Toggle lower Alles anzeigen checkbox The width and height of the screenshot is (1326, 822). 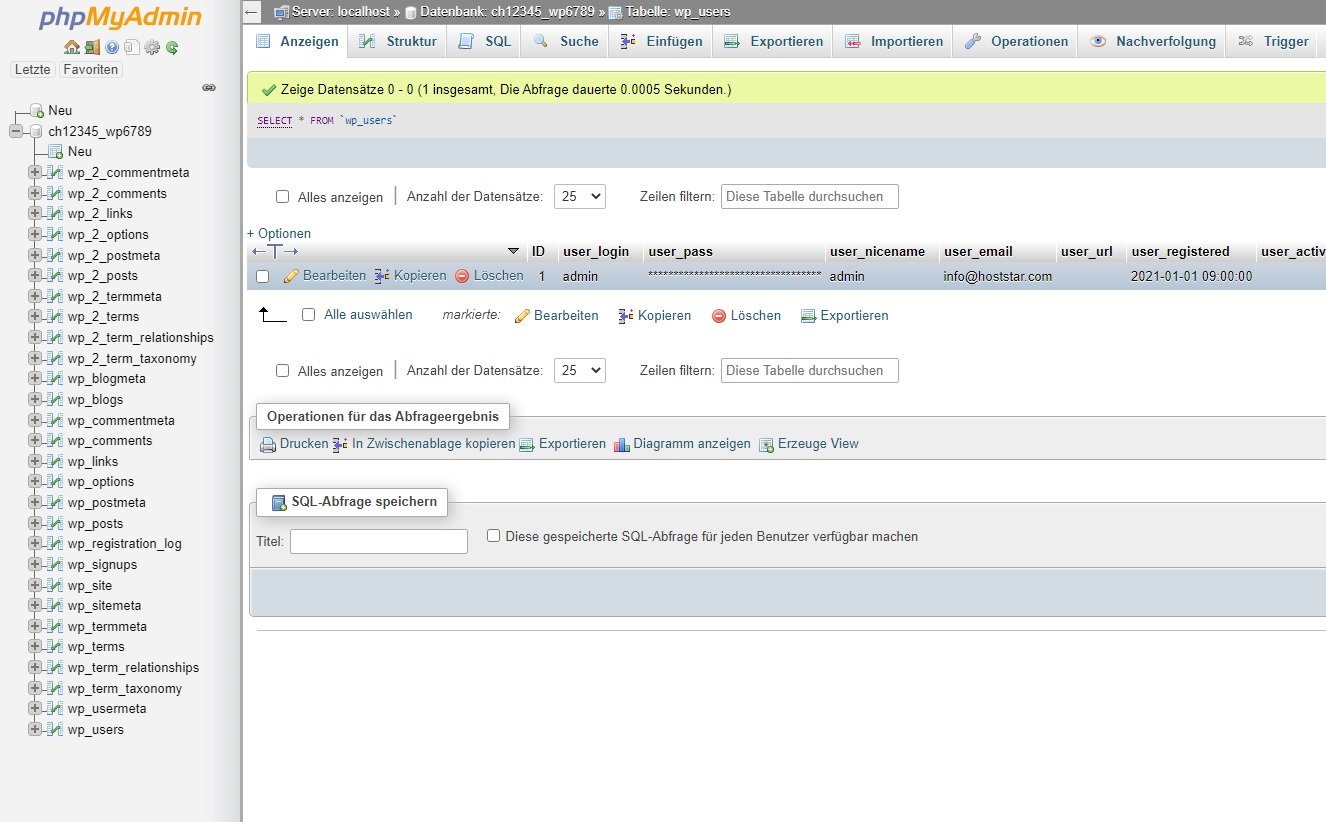(x=282, y=371)
